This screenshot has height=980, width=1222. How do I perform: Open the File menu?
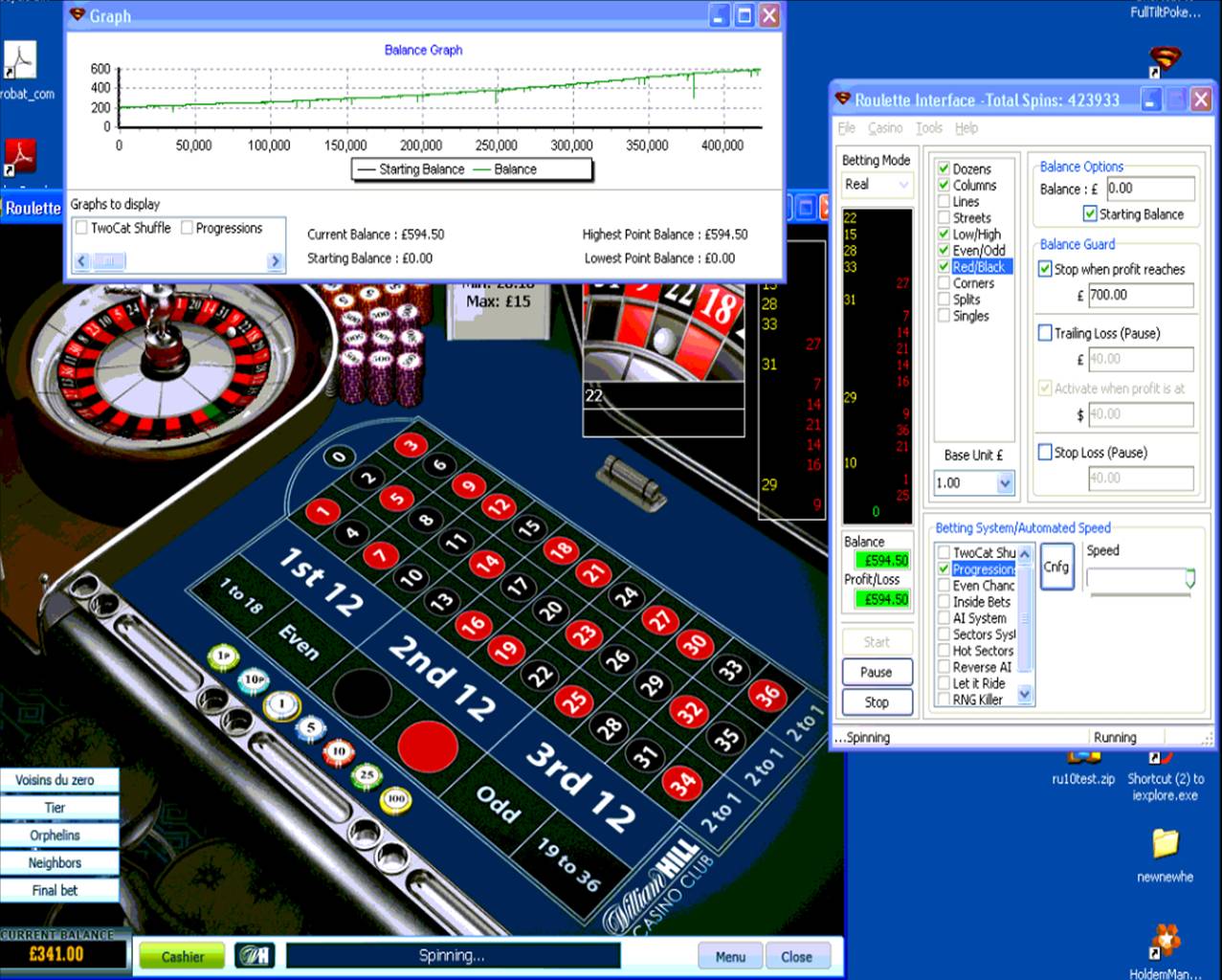(x=847, y=127)
